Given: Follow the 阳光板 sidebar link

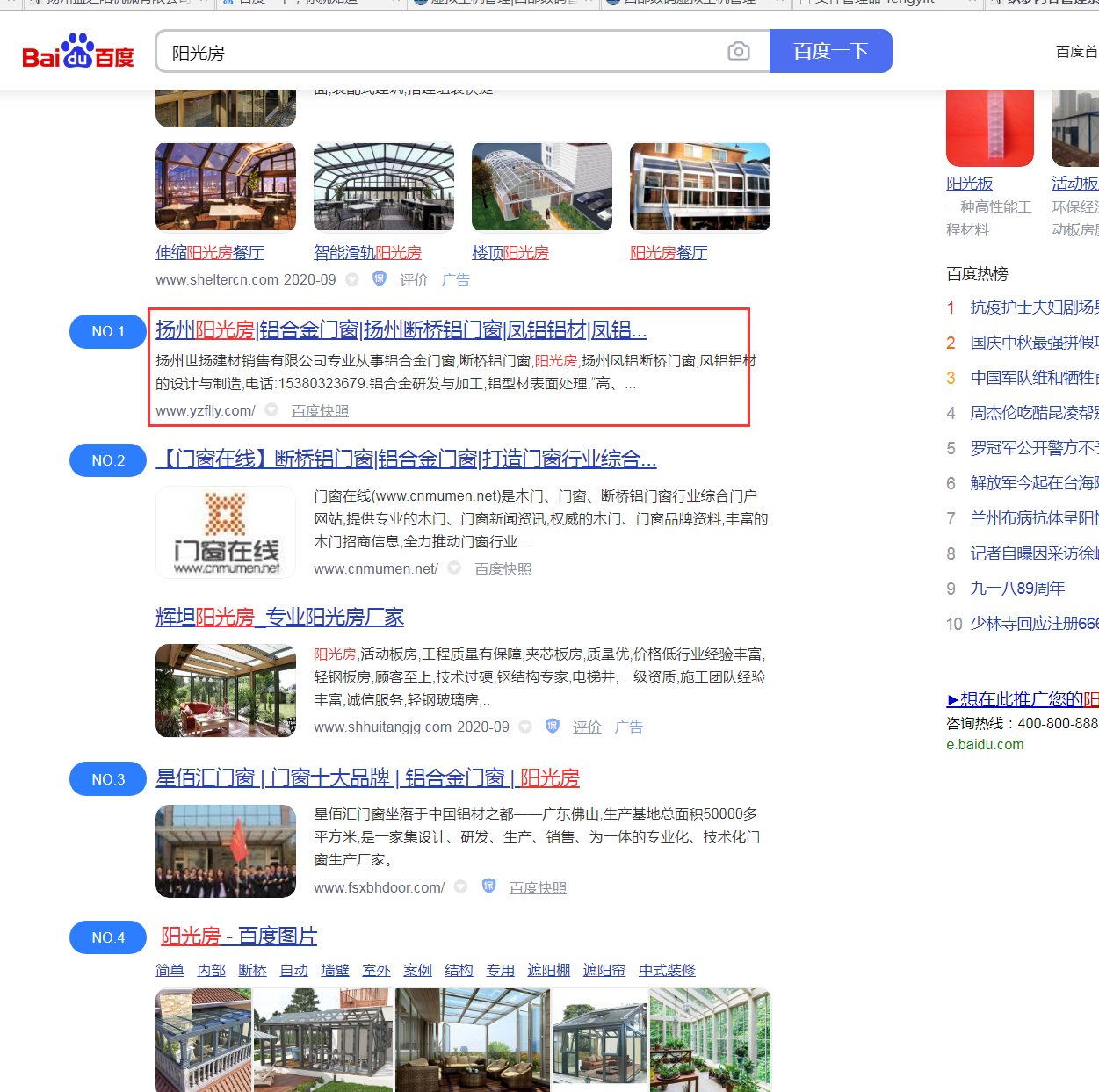Looking at the screenshot, I should coord(969,183).
